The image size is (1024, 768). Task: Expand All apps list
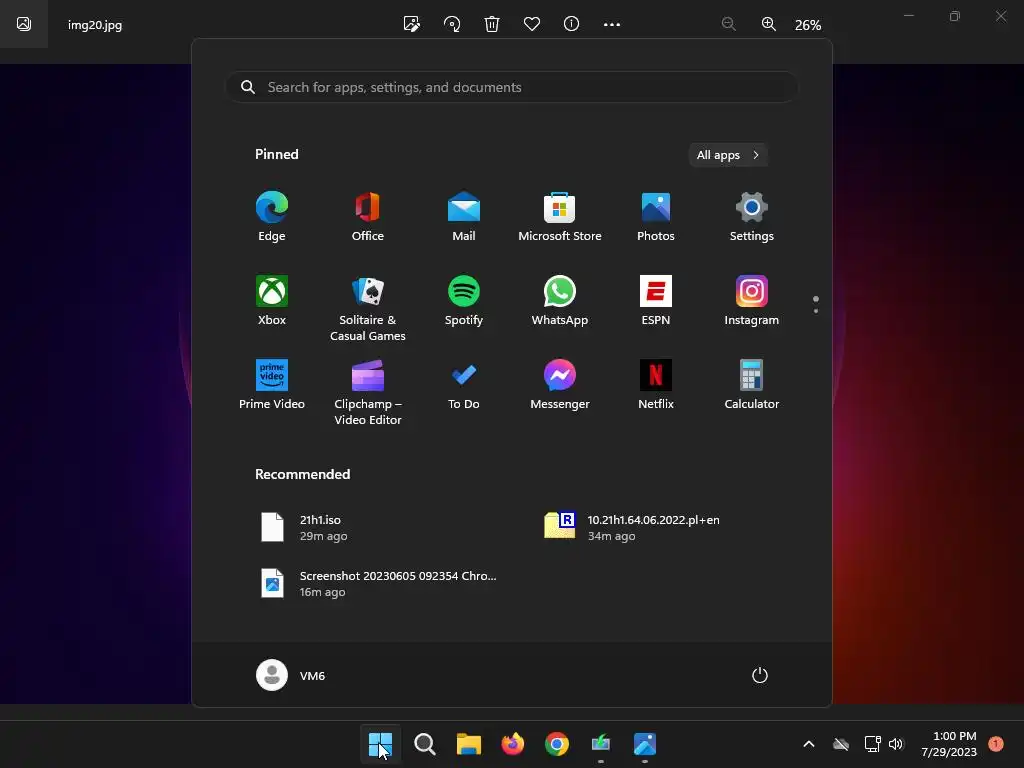728,155
